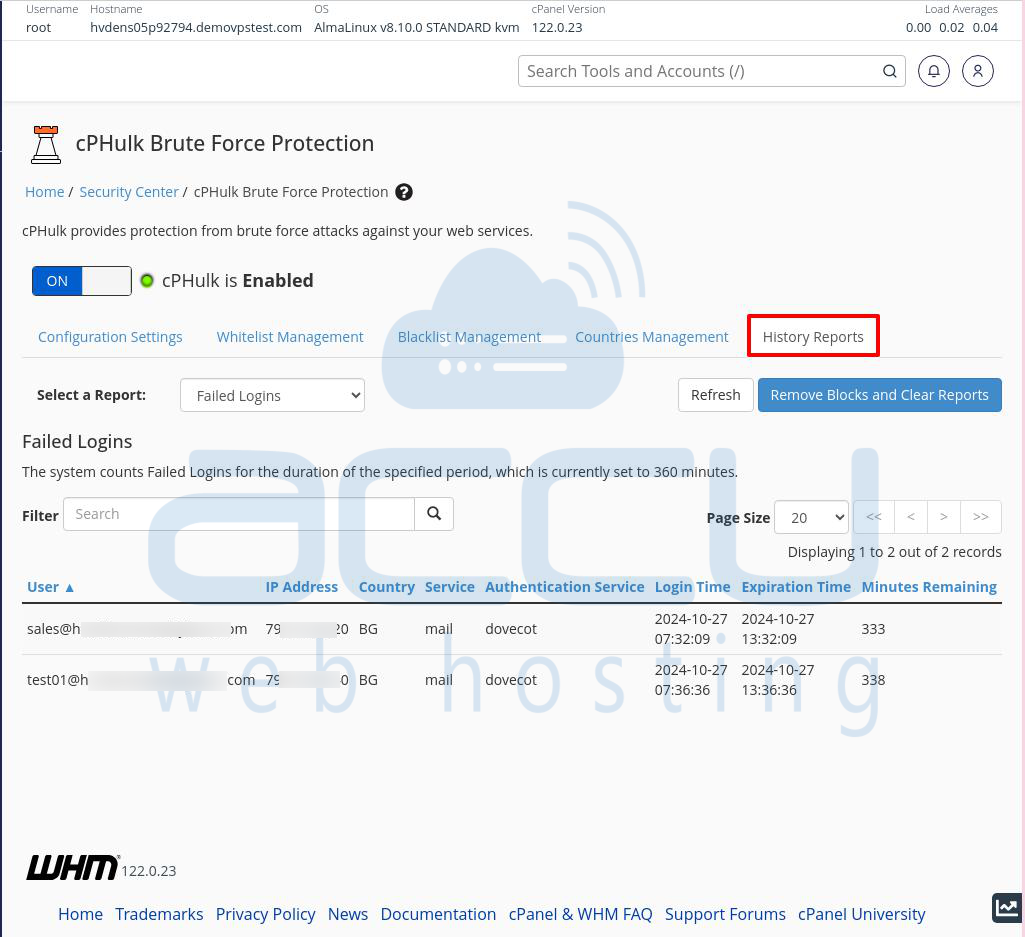Click the Filter search magnifier button
Viewport: 1025px width, 937px height.
433,514
